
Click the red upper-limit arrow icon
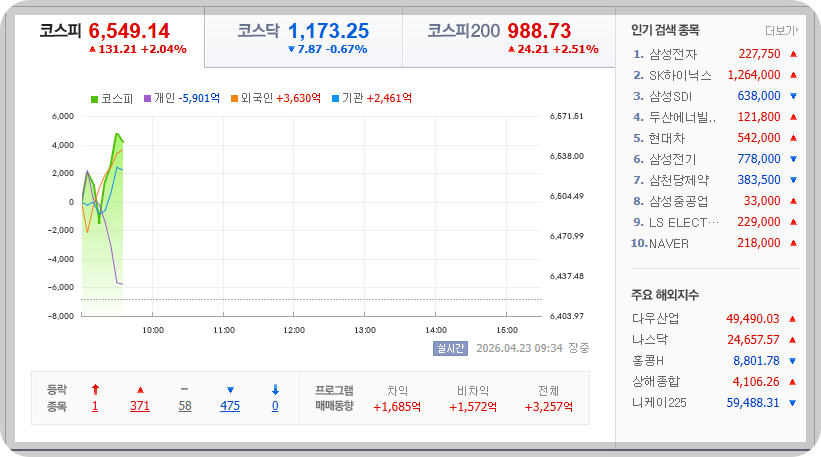point(95,389)
